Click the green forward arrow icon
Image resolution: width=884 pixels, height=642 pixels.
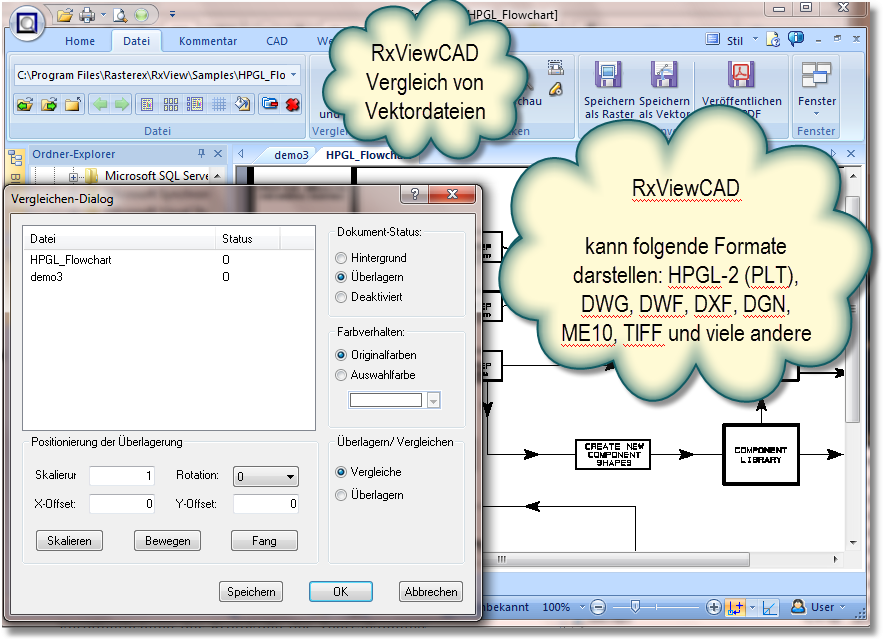121,104
